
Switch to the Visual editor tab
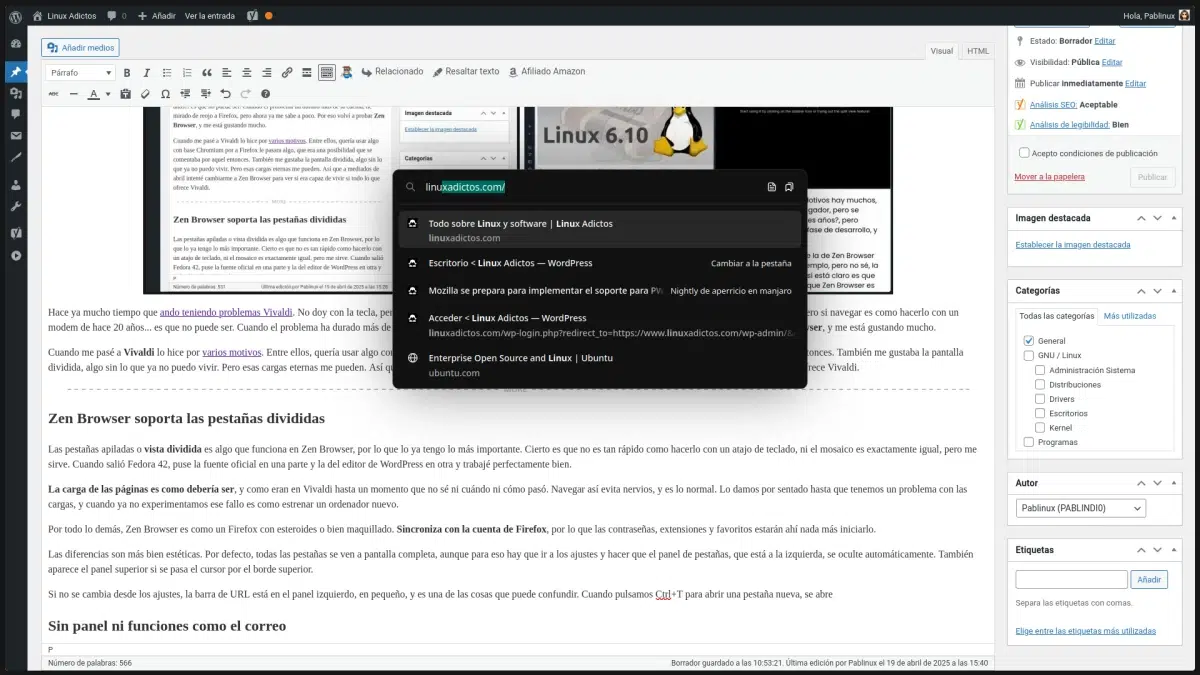942,51
